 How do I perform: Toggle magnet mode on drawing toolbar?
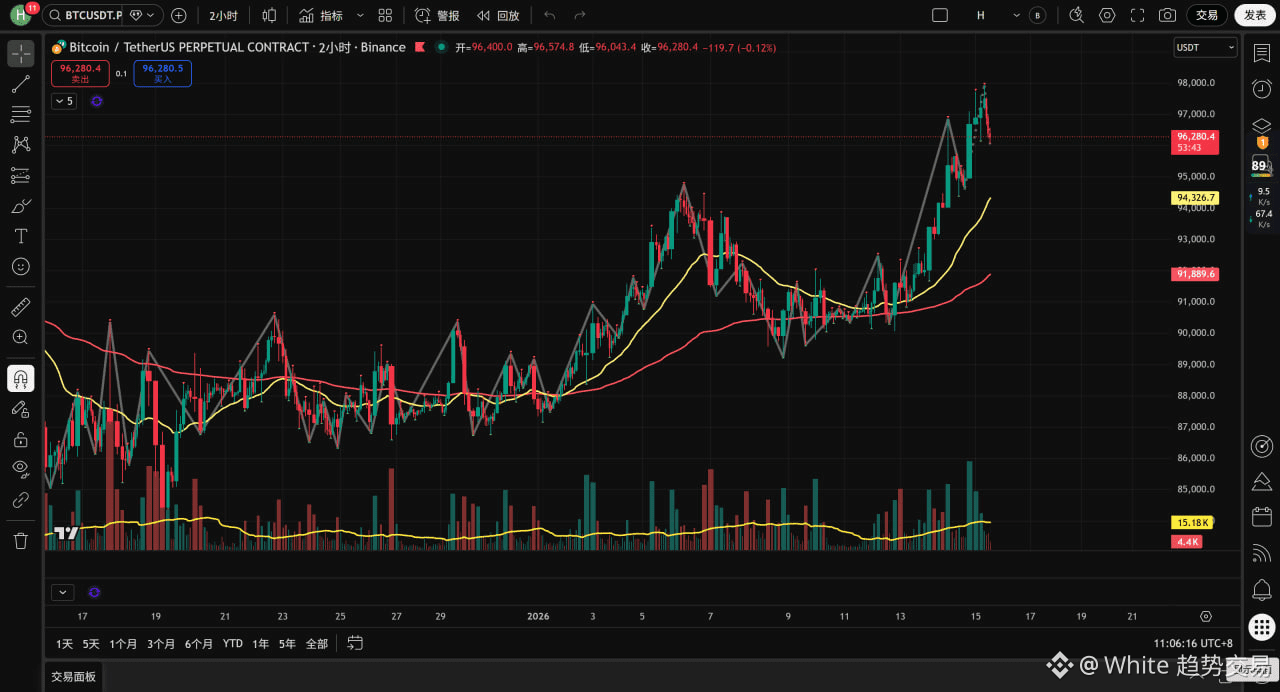[21, 378]
